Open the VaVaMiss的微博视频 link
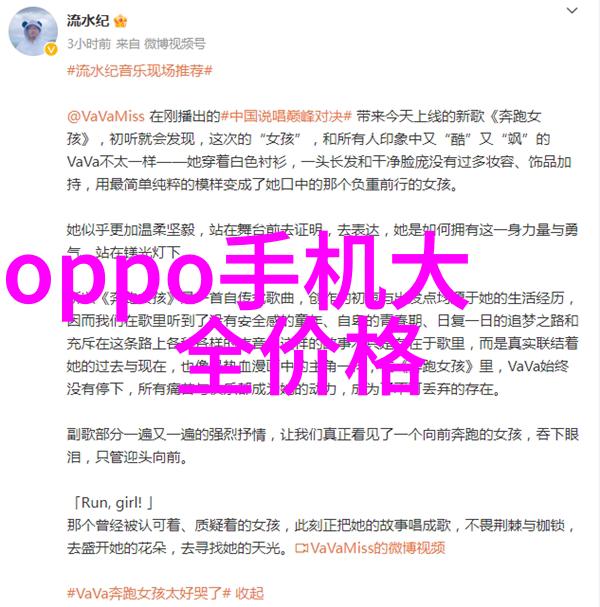This screenshot has height=607, width=600. (377, 548)
